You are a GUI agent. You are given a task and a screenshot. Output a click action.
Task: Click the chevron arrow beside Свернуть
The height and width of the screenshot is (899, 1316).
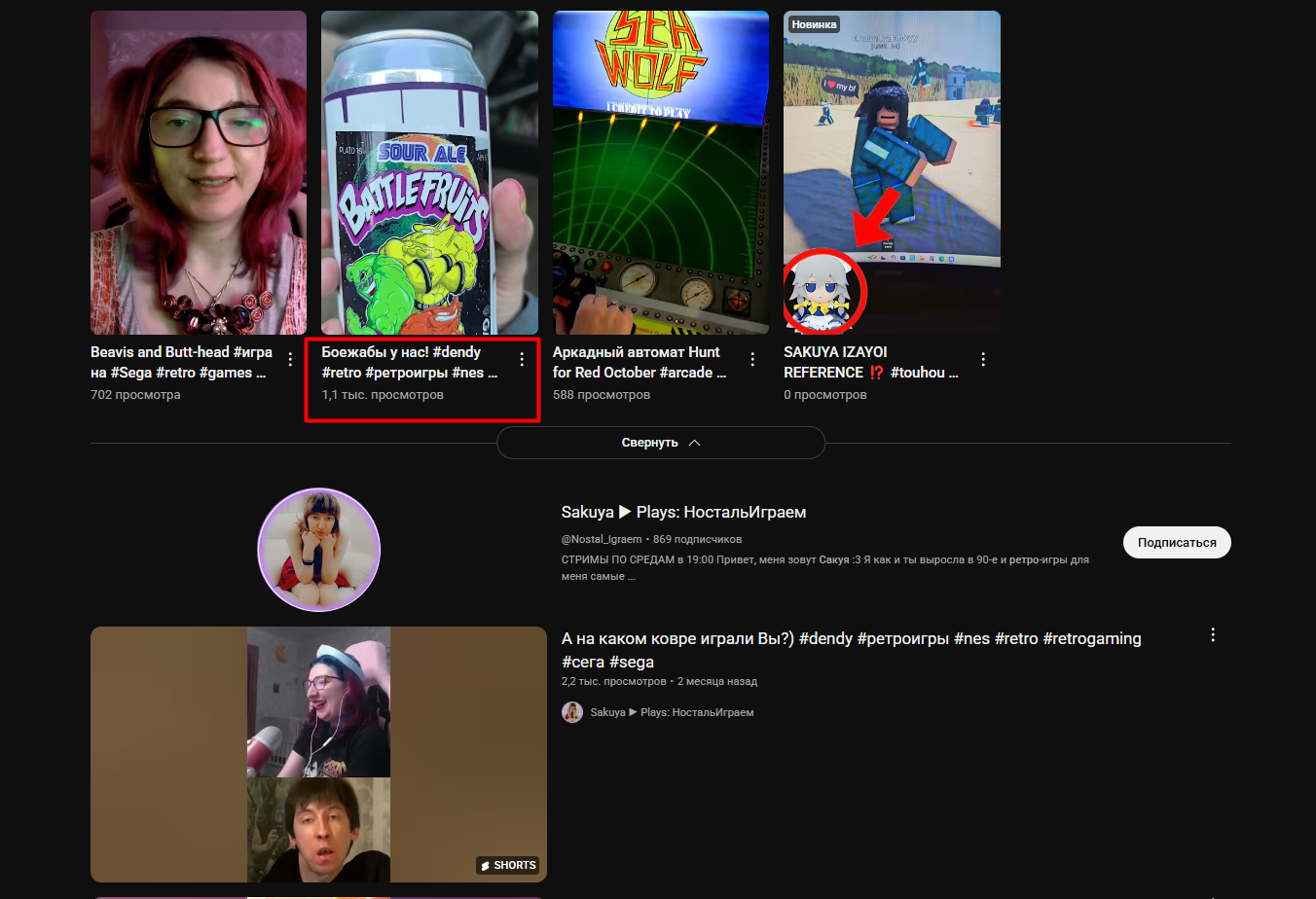(x=694, y=443)
